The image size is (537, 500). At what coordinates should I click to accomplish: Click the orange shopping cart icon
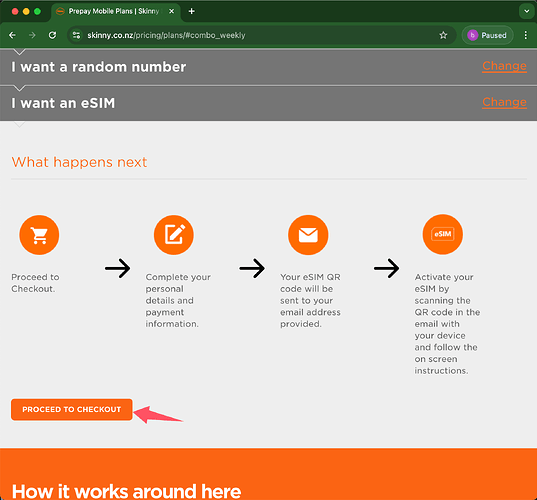click(x=39, y=235)
